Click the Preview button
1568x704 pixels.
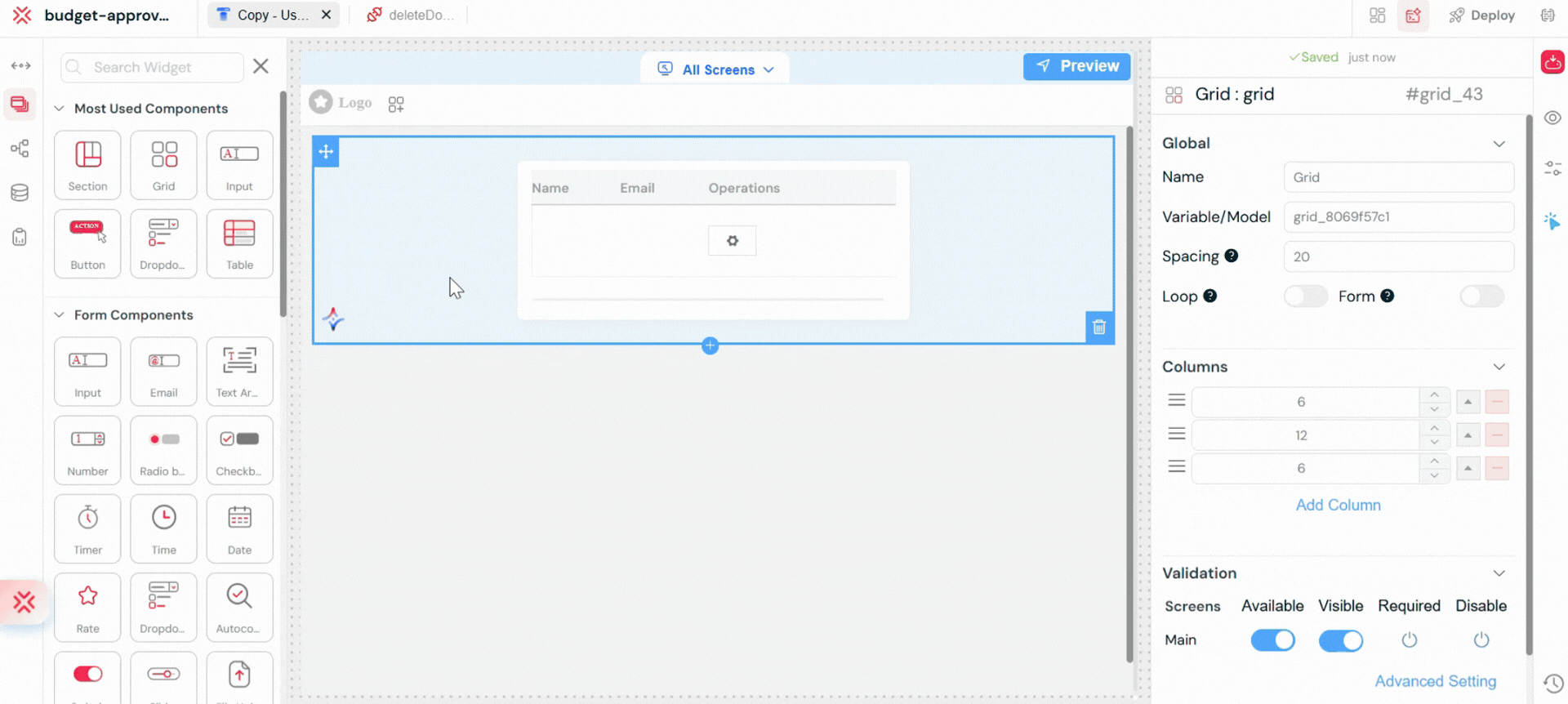coord(1076,66)
